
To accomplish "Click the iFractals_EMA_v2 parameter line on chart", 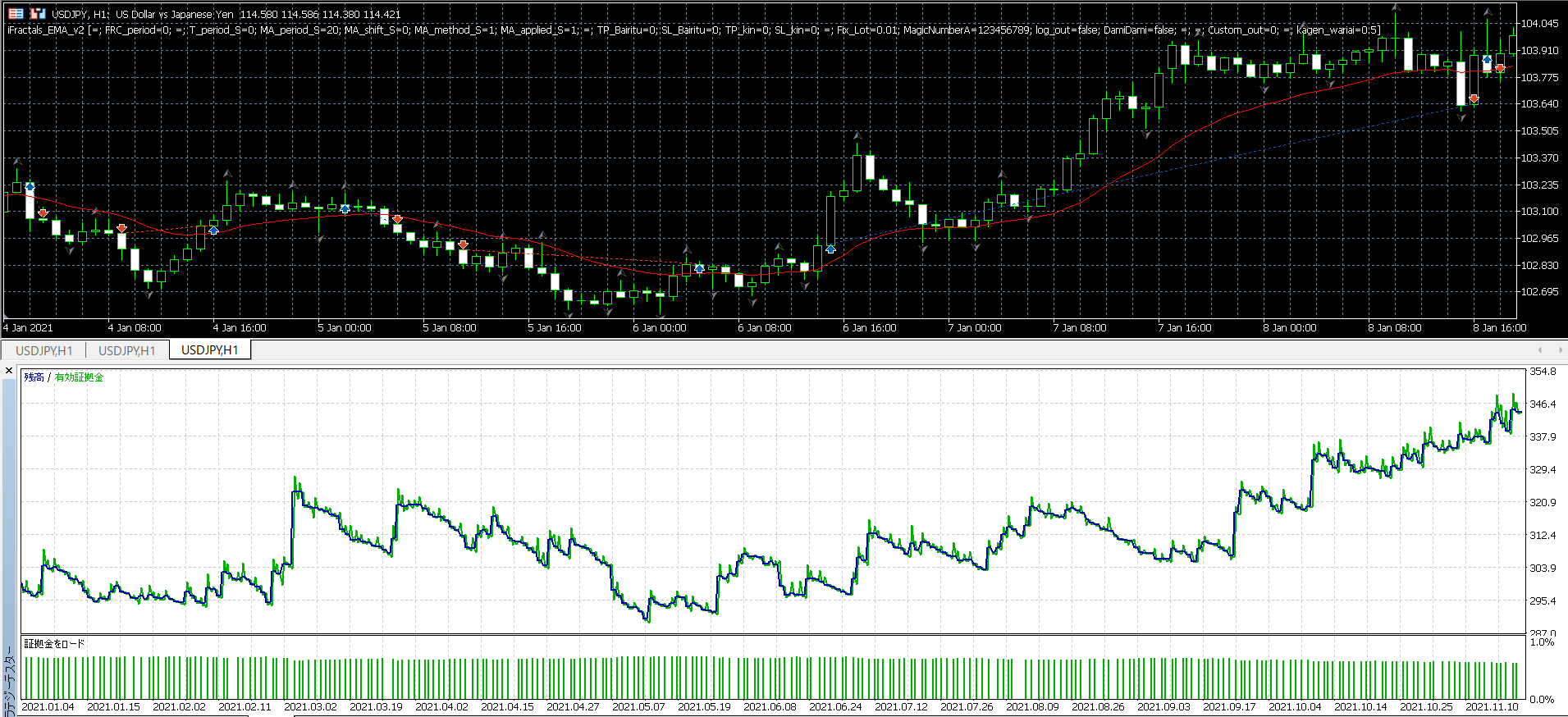I will [x=693, y=30].
